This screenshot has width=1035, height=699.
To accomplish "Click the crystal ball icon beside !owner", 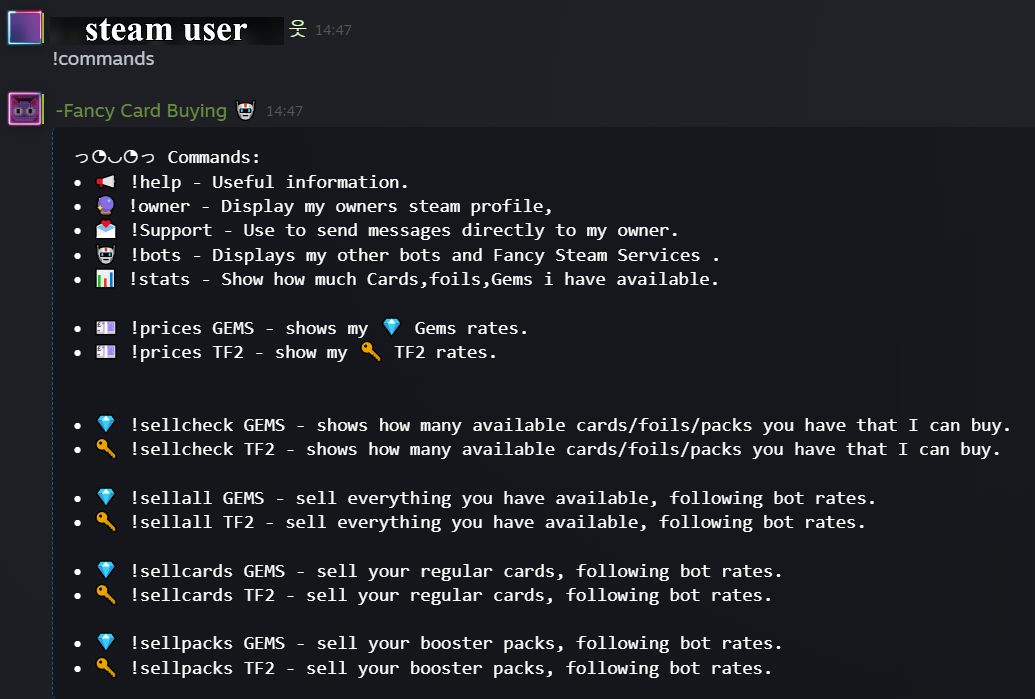I will pos(106,206).
